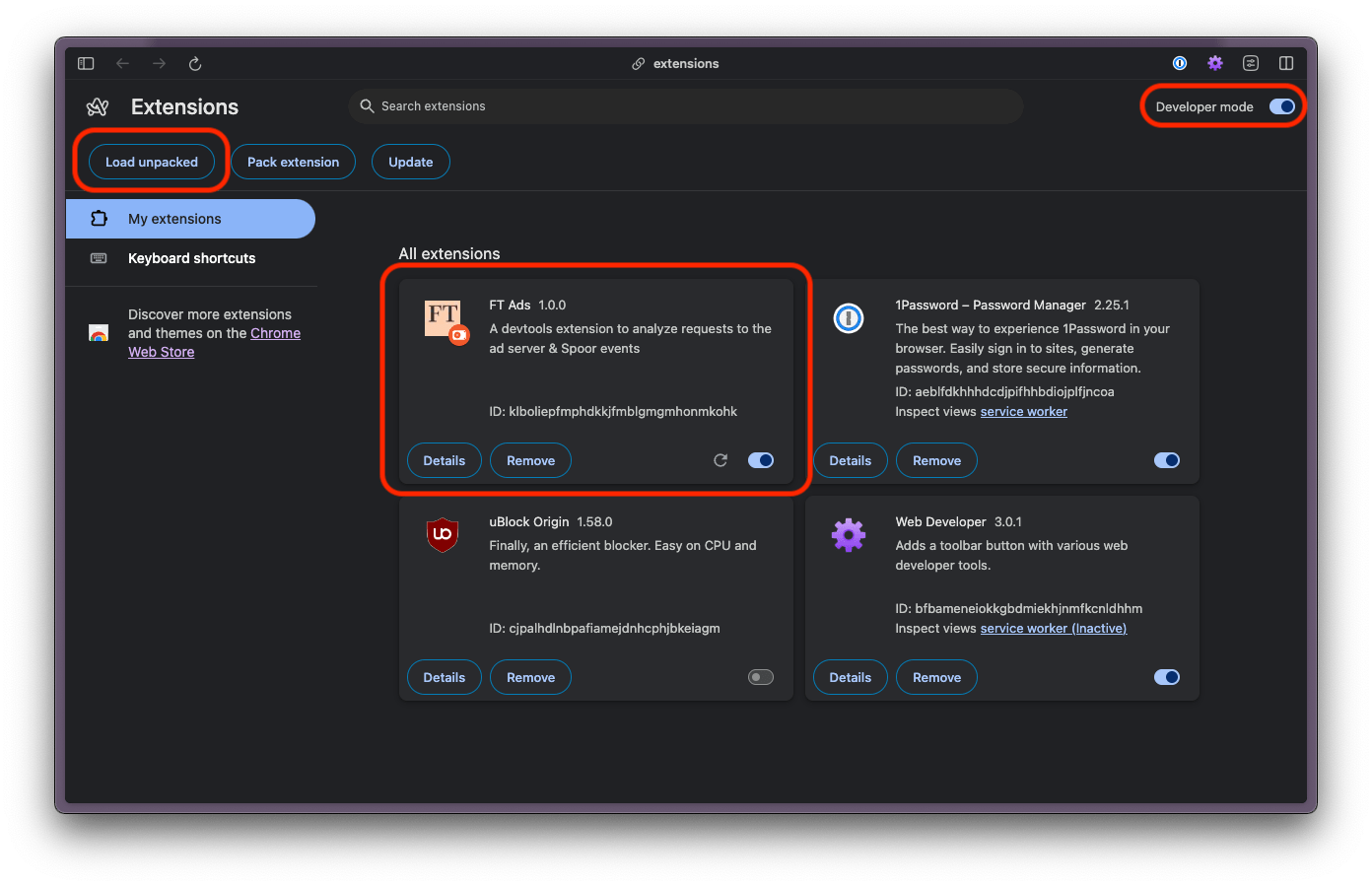
Task: Toggle Developer mode switch
Action: coord(1282,106)
